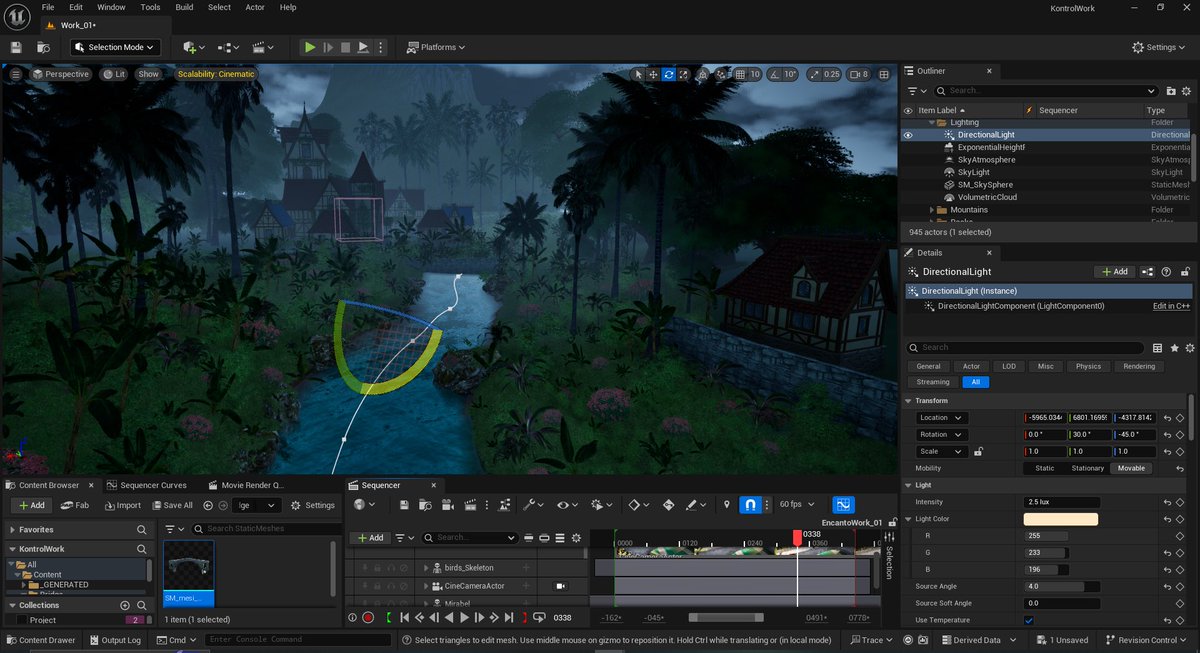Viewport: 1200px width, 653px height.
Task: Open the Tools menu
Action: [150, 7]
